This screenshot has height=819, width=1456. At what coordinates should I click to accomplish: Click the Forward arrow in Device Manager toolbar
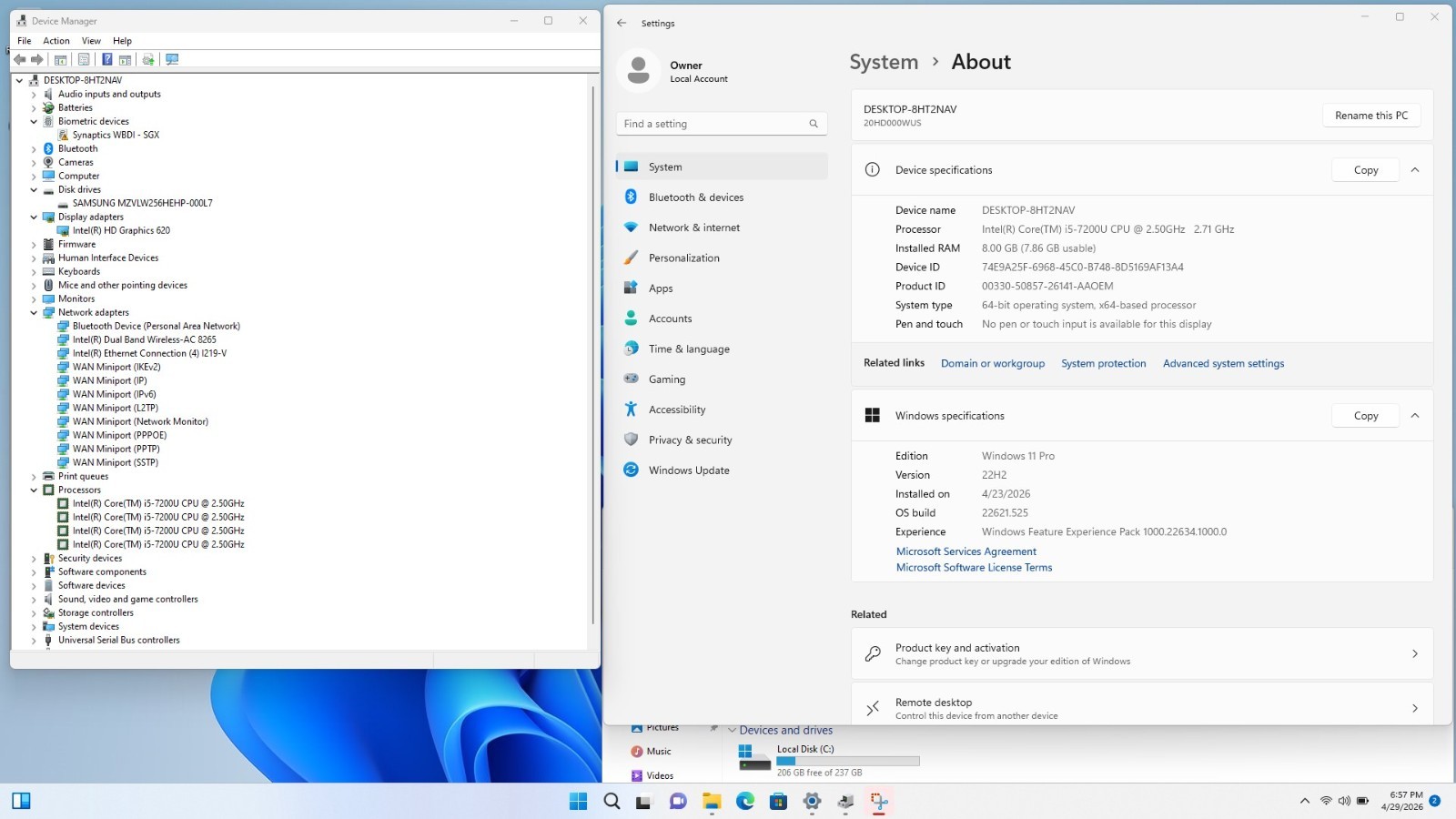pos(37,59)
